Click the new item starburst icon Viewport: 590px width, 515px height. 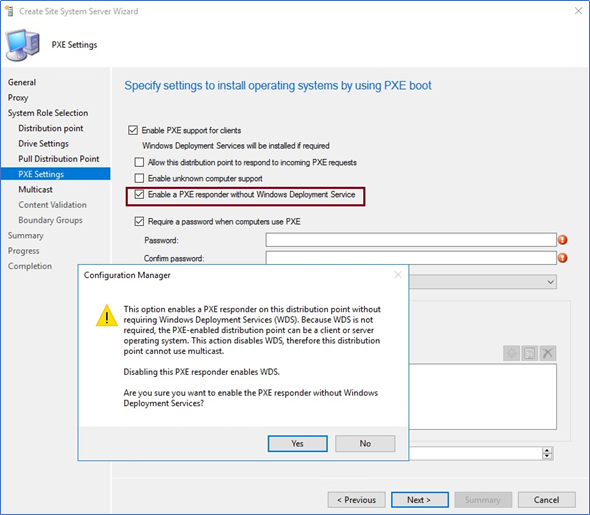[511, 353]
